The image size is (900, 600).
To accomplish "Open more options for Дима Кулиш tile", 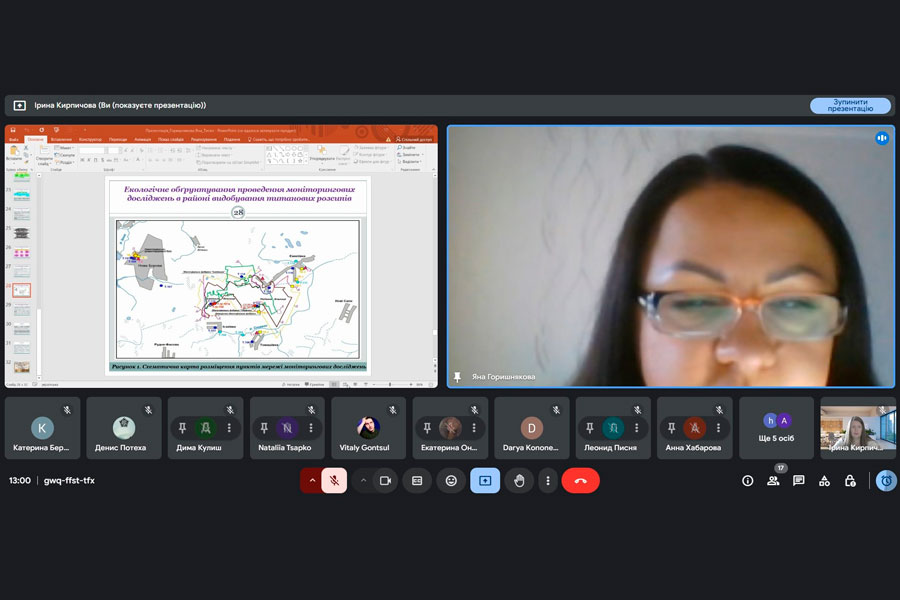I will tap(229, 428).
